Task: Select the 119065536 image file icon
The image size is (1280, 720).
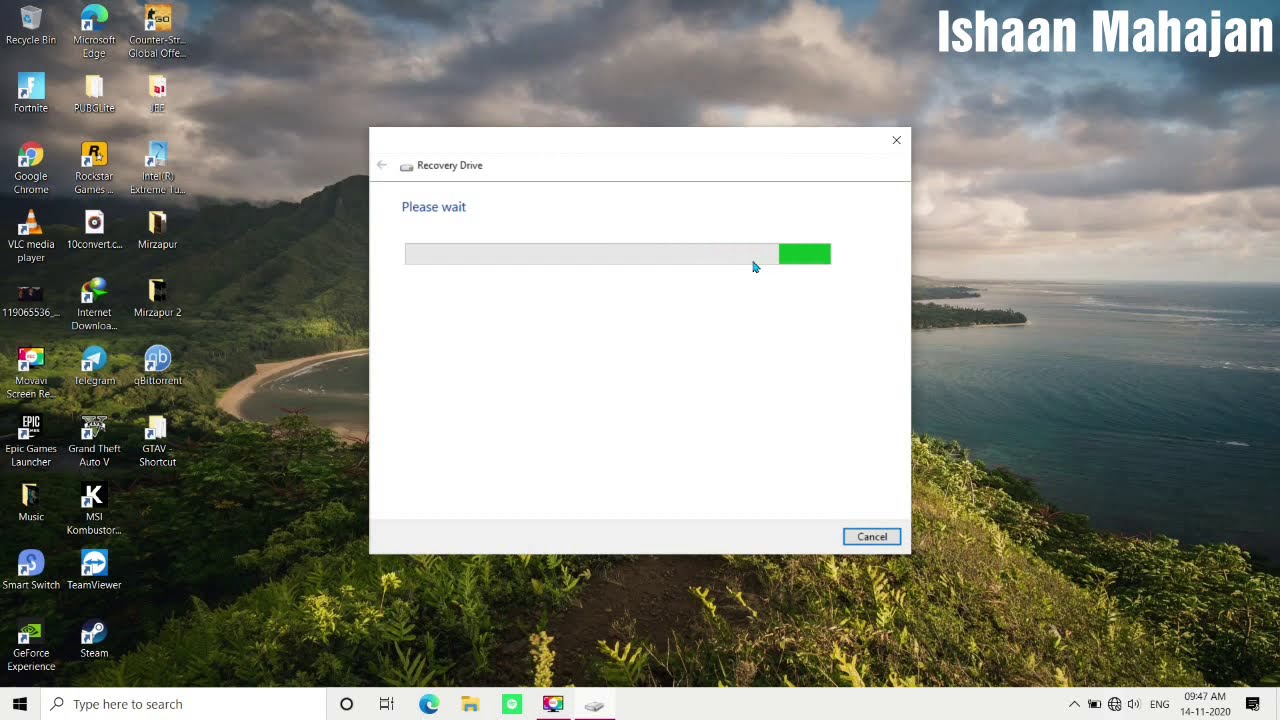Action: click(31, 298)
